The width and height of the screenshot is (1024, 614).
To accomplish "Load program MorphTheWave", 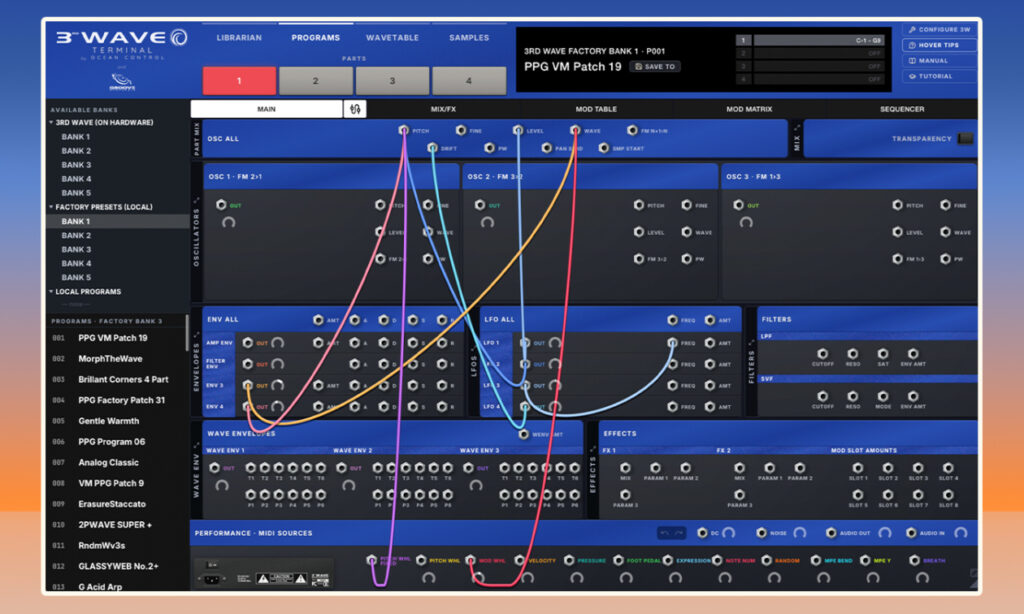I will [110, 359].
